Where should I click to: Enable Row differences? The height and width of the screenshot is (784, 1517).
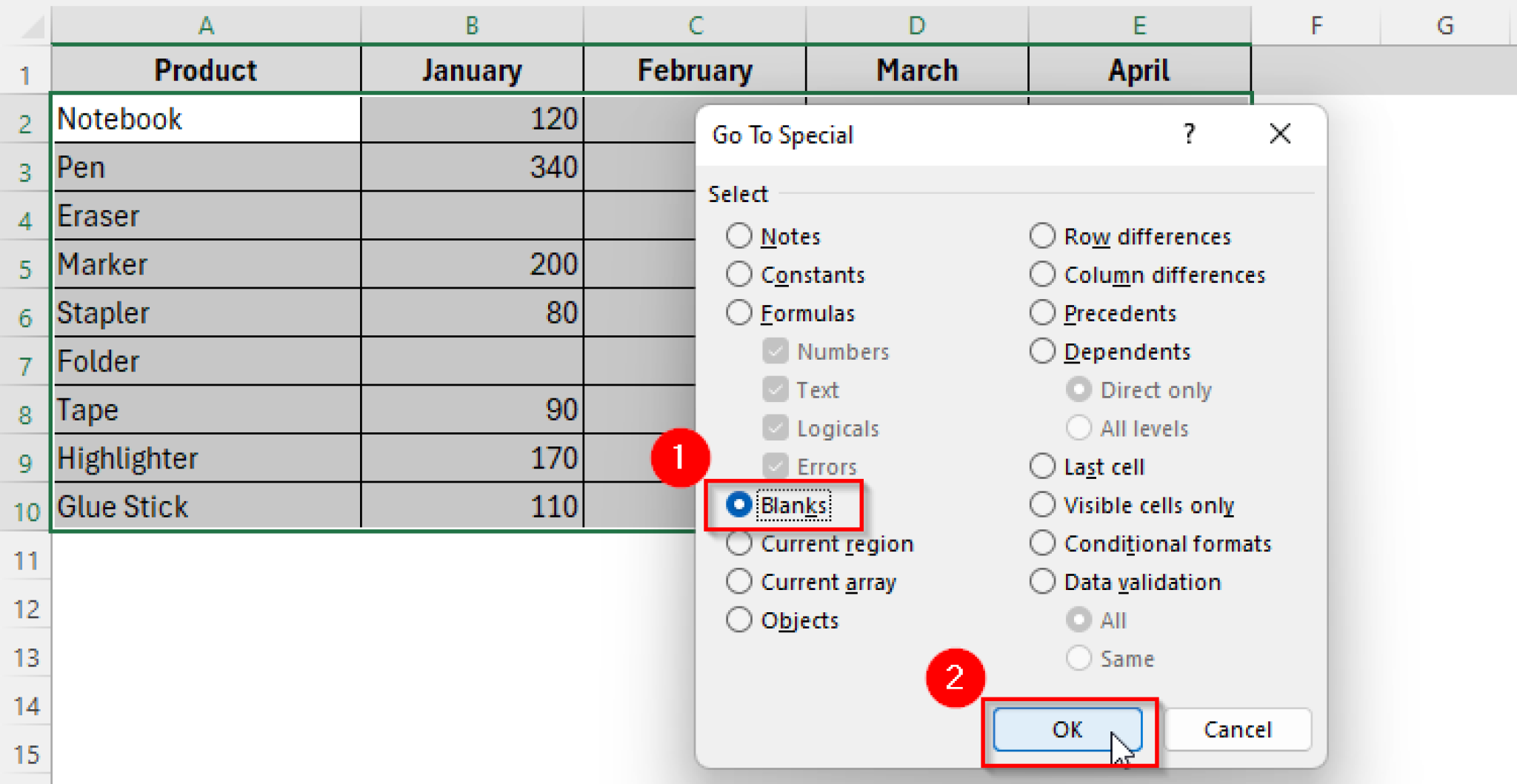pos(1042,235)
